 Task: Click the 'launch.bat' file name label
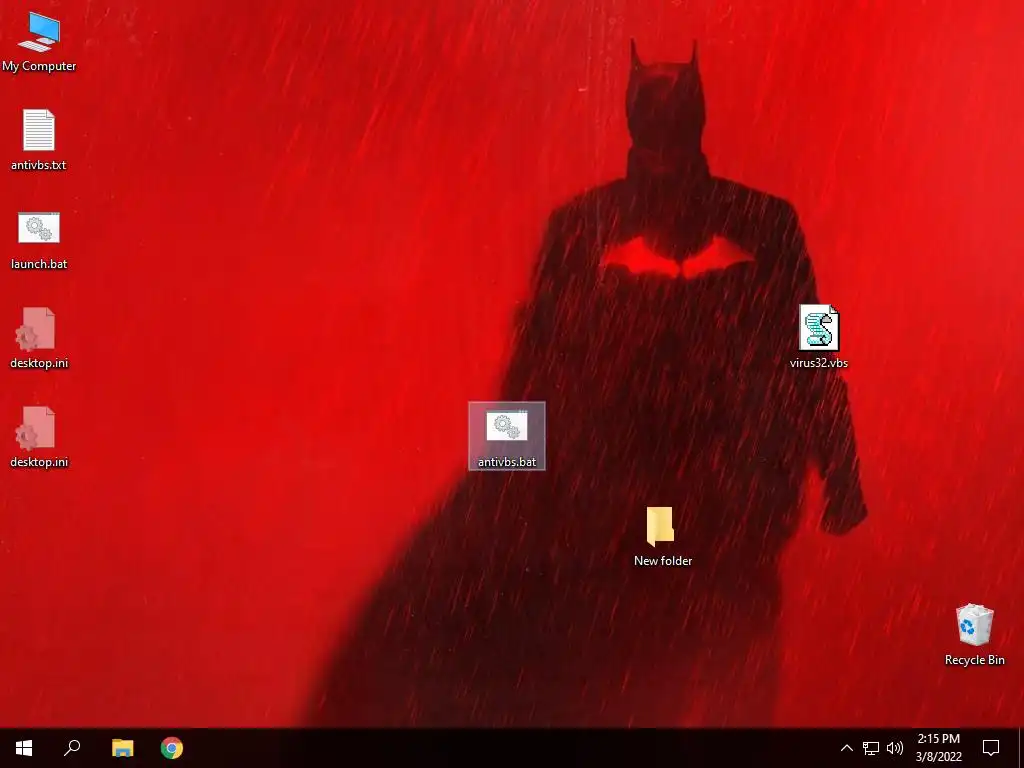click(x=39, y=264)
